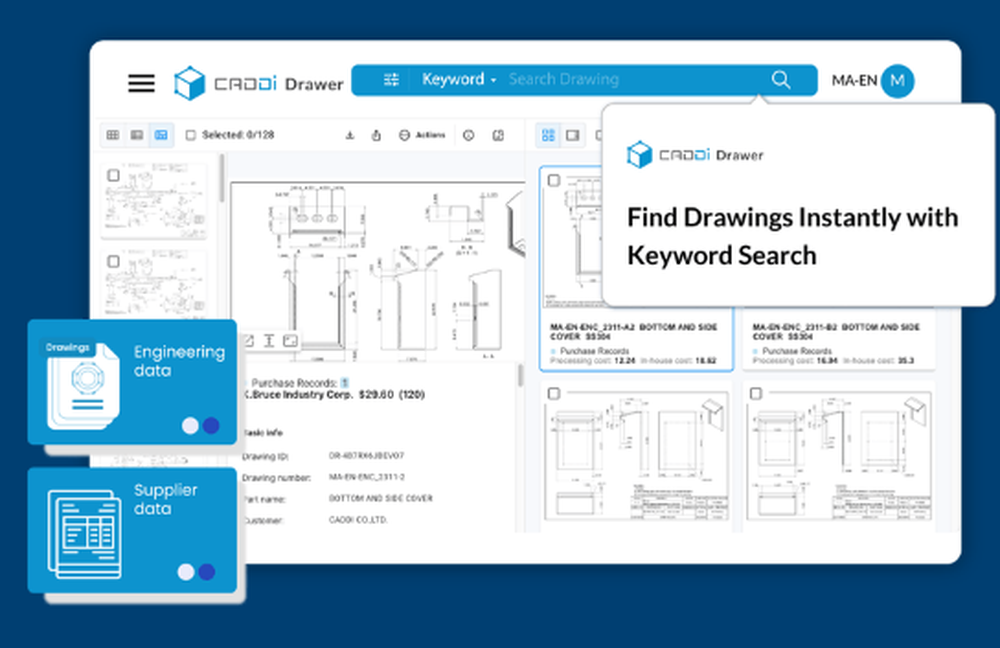Click the Basic info section heading
The image size is (1000, 648).
click(263, 432)
